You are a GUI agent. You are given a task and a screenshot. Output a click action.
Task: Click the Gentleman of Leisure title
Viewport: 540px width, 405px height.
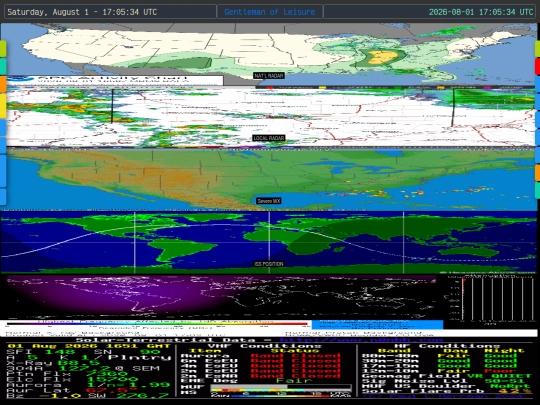click(270, 12)
